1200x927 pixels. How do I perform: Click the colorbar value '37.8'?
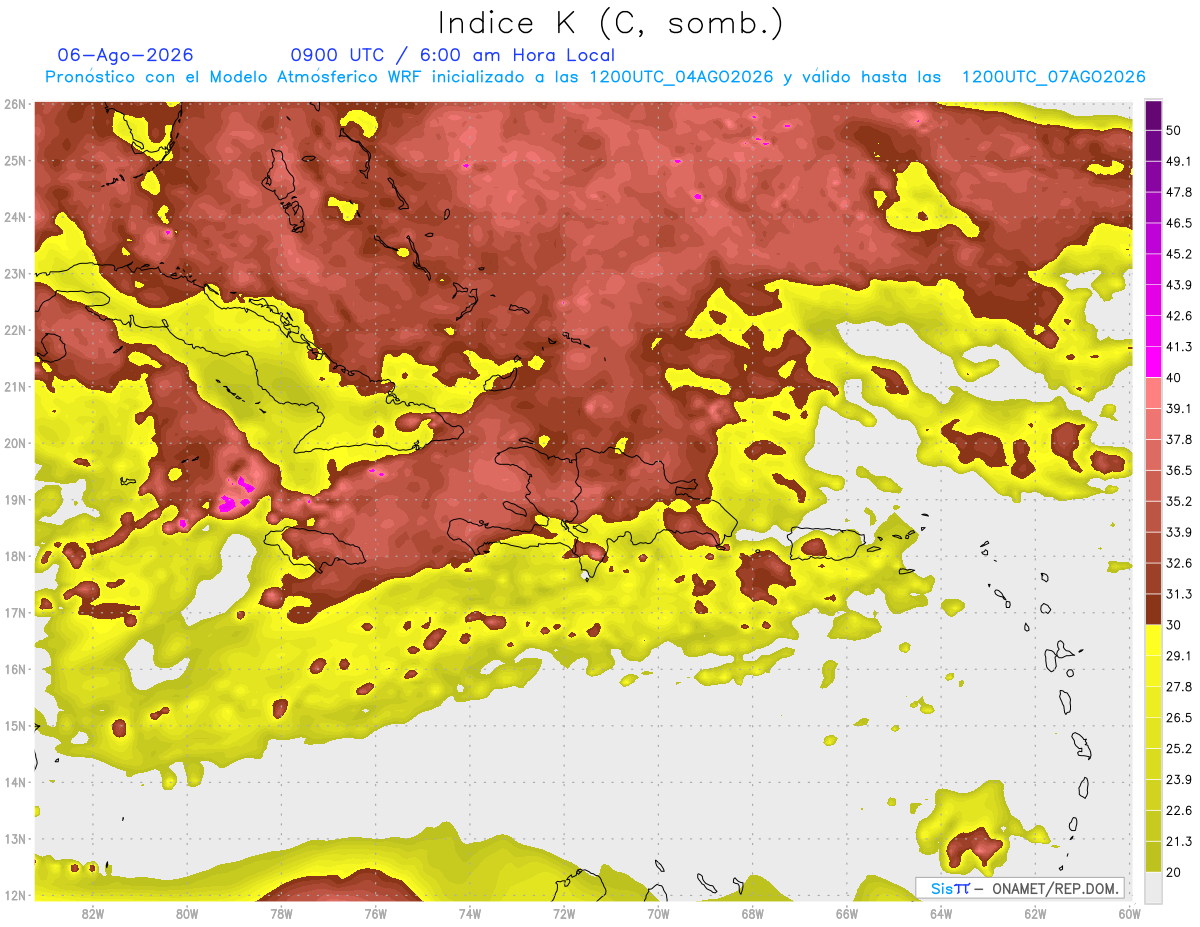pyautogui.click(x=1179, y=439)
